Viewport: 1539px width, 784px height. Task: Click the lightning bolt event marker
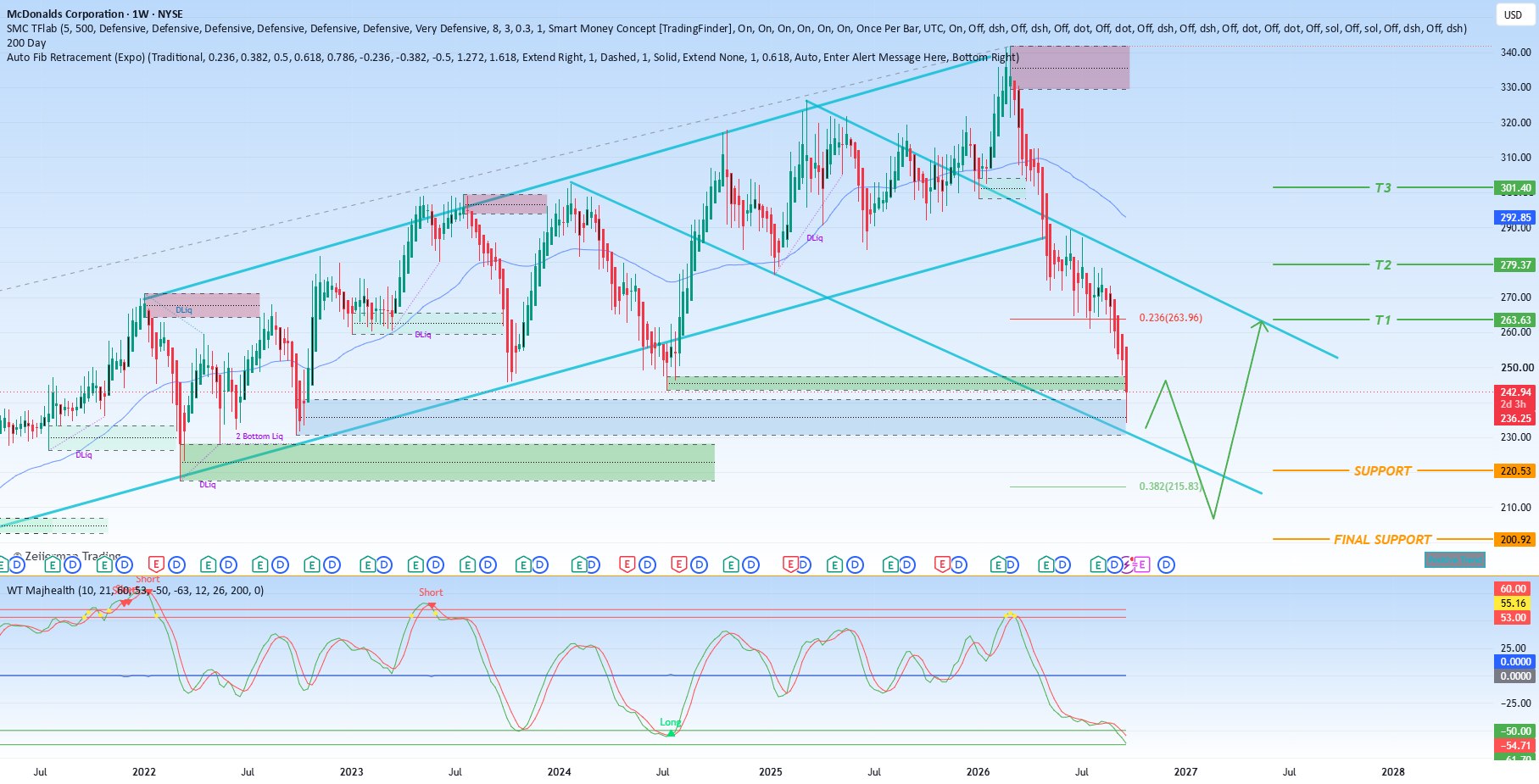(x=1128, y=564)
